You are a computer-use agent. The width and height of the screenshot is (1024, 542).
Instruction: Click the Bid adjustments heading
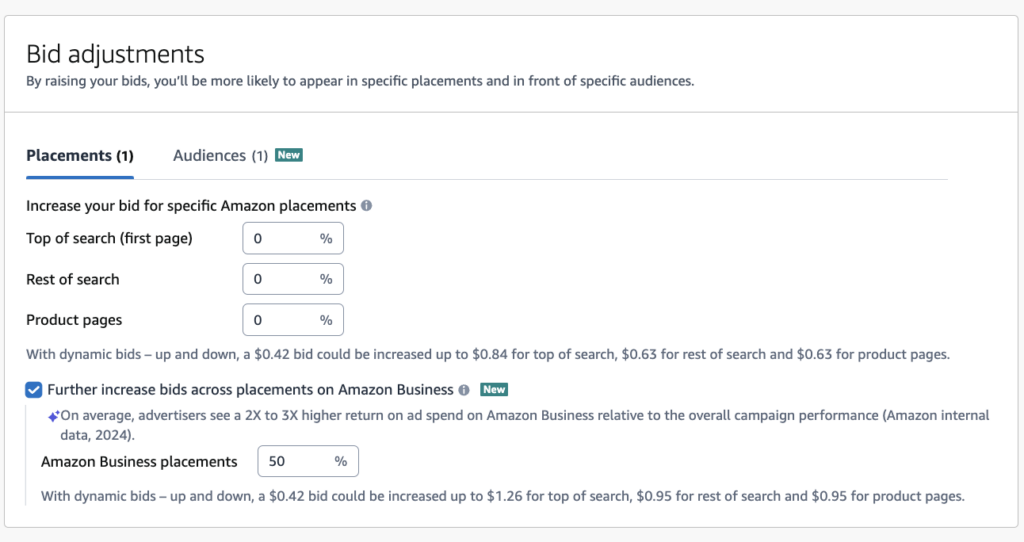(x=115, y=54)
